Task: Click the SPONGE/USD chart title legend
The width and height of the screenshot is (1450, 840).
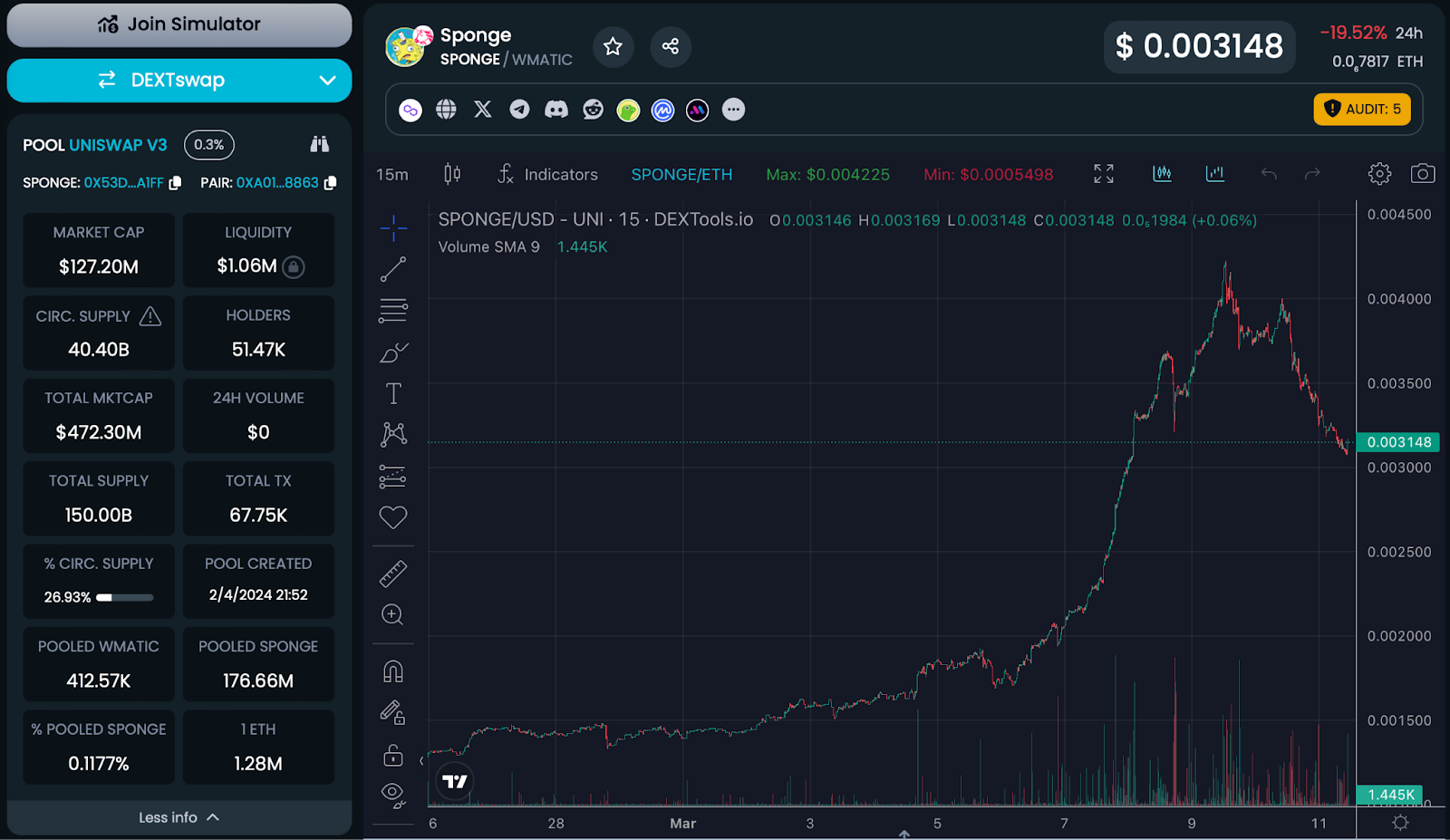Action: pyautogui.click(x=595, y=220)
